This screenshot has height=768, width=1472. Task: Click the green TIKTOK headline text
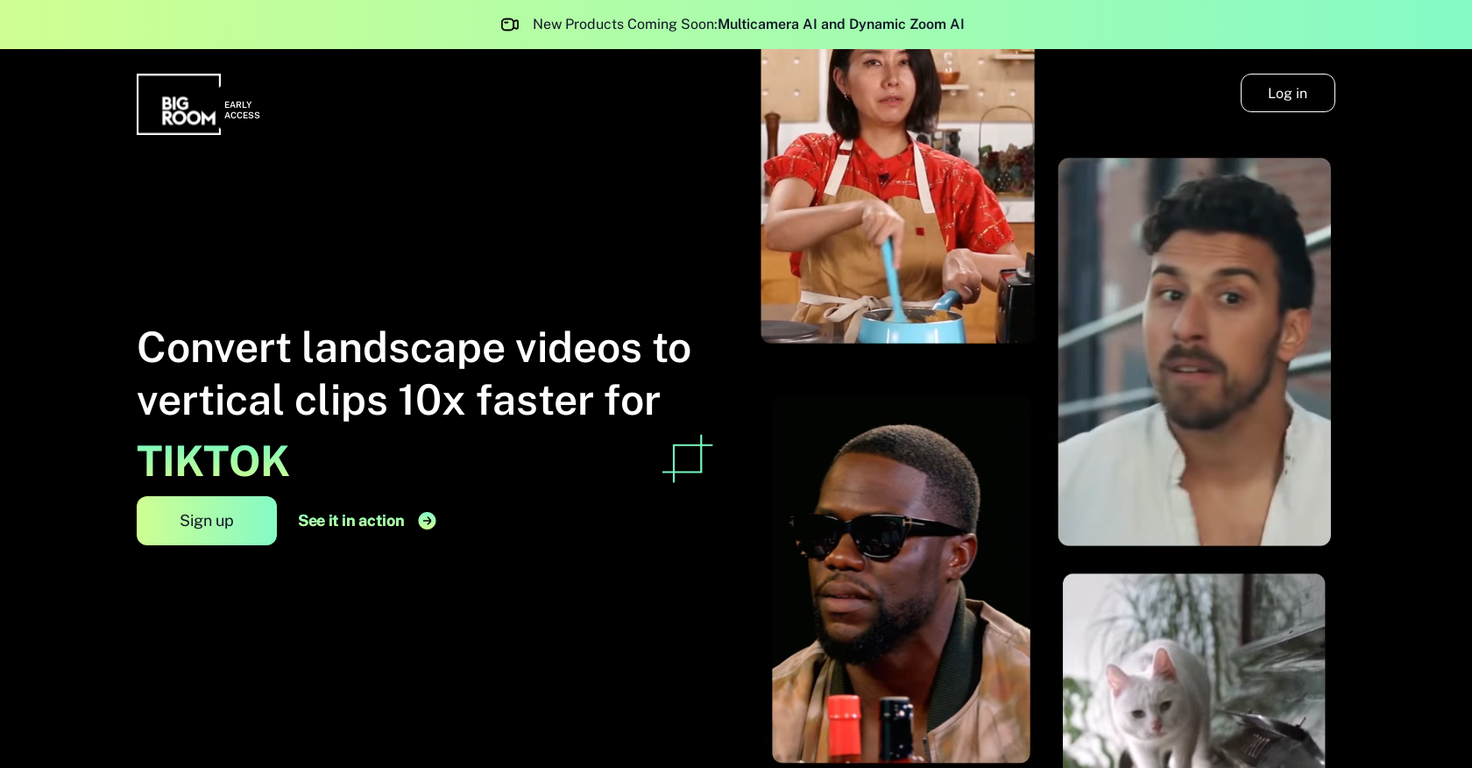(x=212, y=461)
